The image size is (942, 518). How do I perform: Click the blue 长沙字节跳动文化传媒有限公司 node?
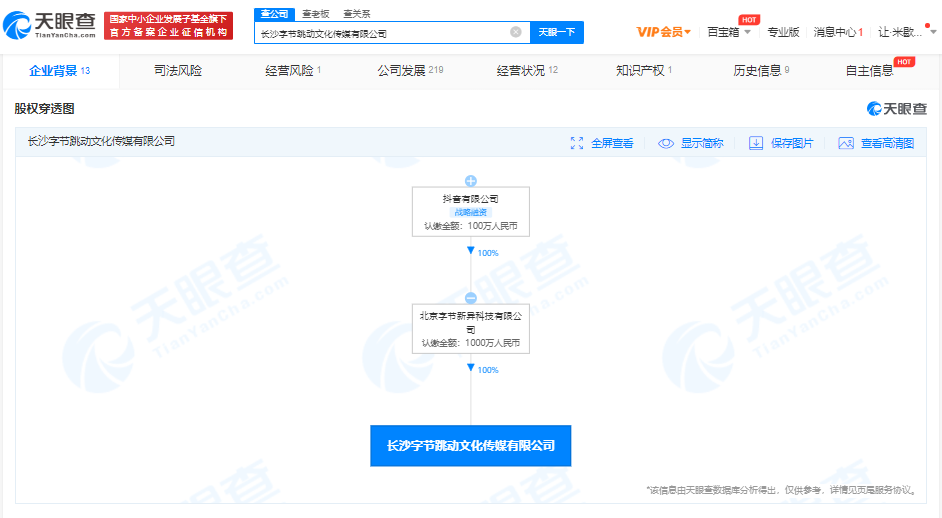point(470,446)
